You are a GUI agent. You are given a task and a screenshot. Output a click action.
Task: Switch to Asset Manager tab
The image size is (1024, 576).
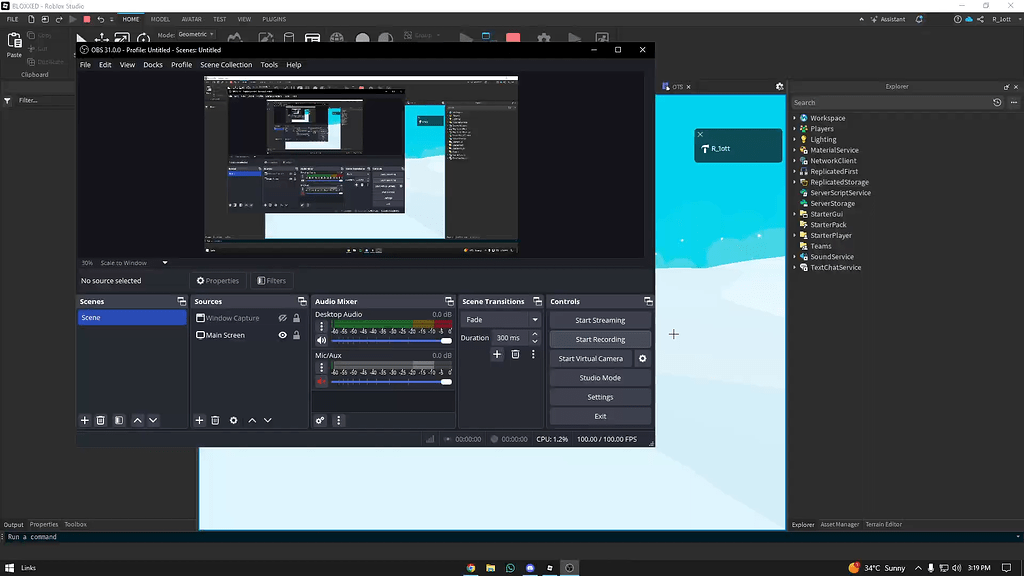tap(840, 524)
